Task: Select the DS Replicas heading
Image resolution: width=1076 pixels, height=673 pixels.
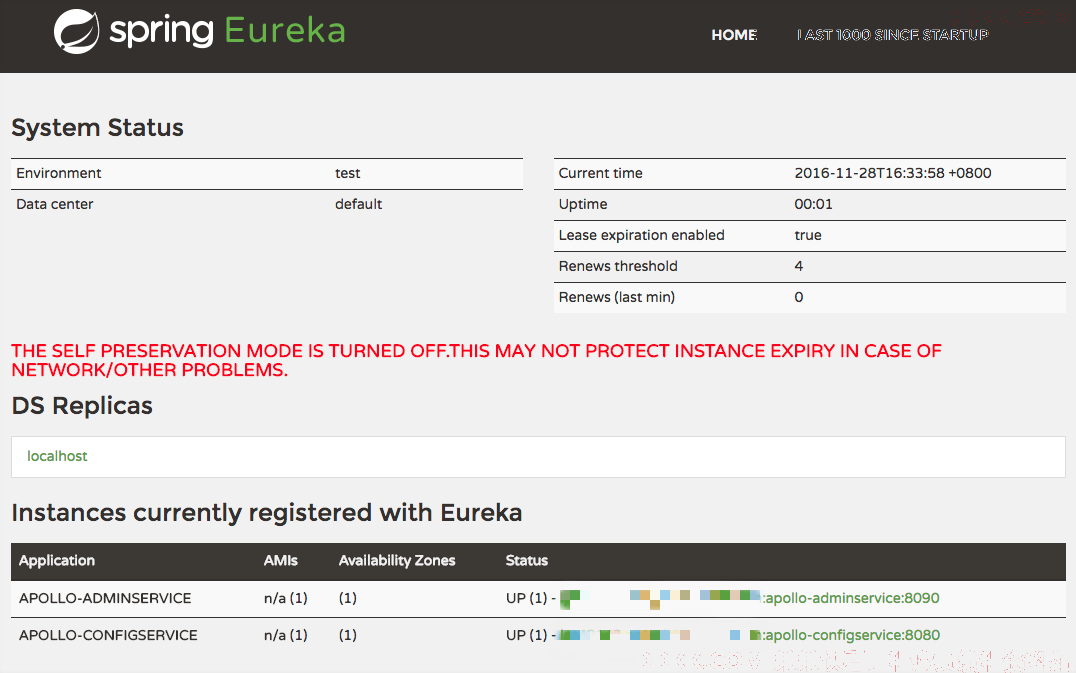Action: [x=82, y=405]
